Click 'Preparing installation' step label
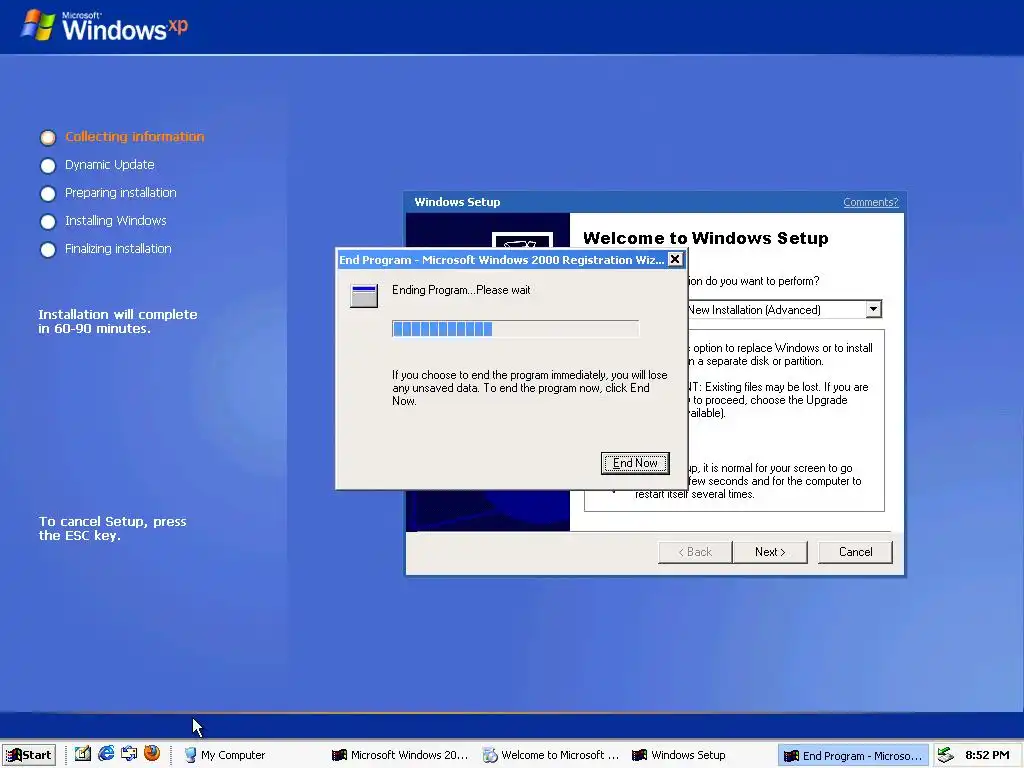The width and height of the screenshot is (1024, 768). (121, 193)
